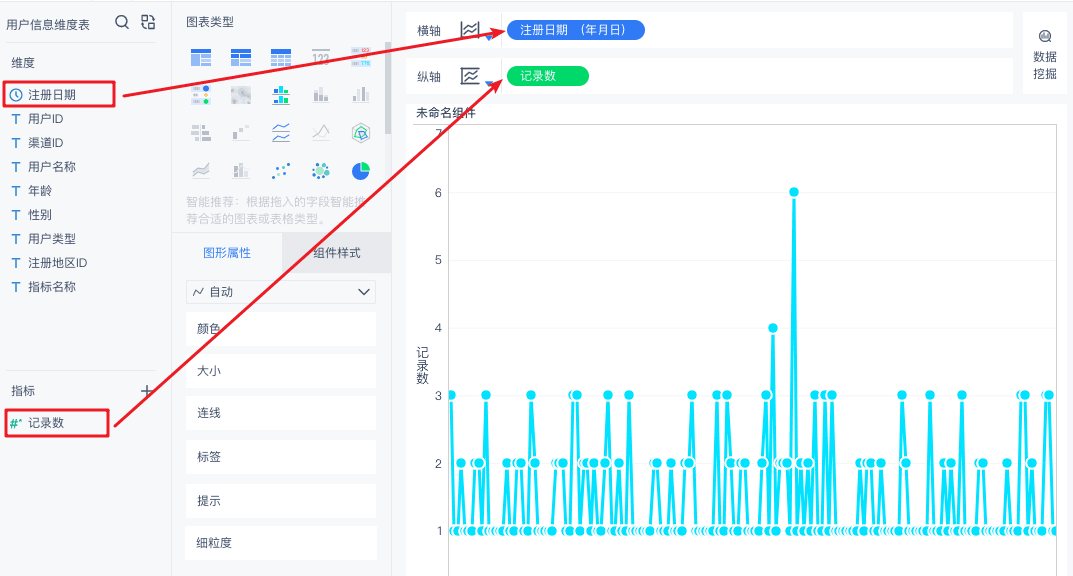Expand the blue arrow under 横轴 icon
Image resolution: width=1073 pixels, height=576 pixels.
click(x=489, y=38)
